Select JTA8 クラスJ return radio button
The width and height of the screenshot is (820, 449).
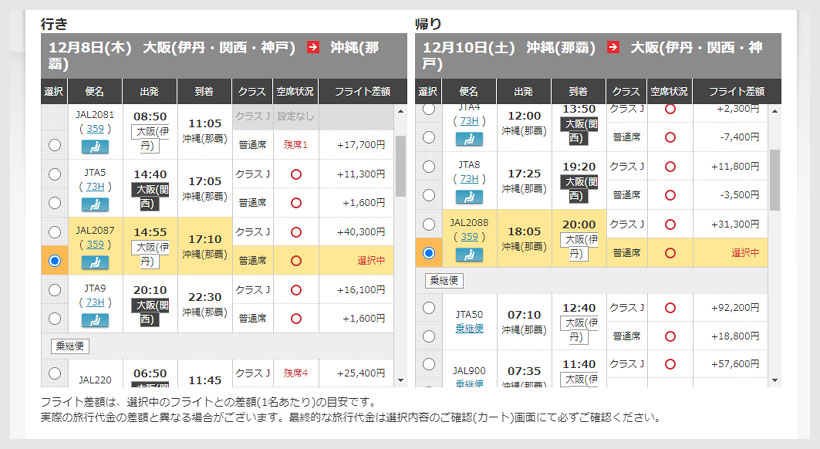pos(429,167)
